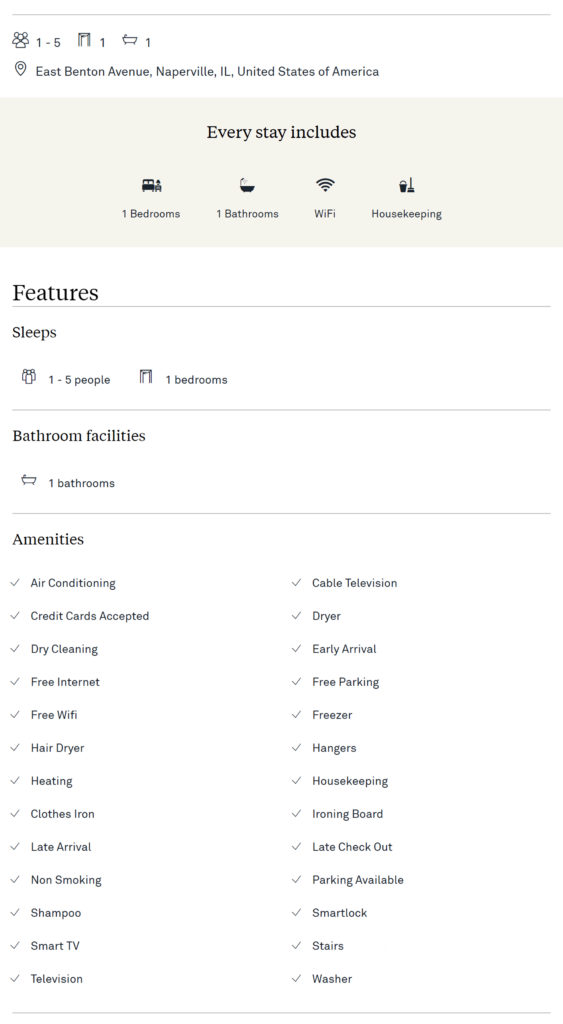Click the checkmark next to Air Conditioning
The image size is (563, 1024).
coord(16,583)
